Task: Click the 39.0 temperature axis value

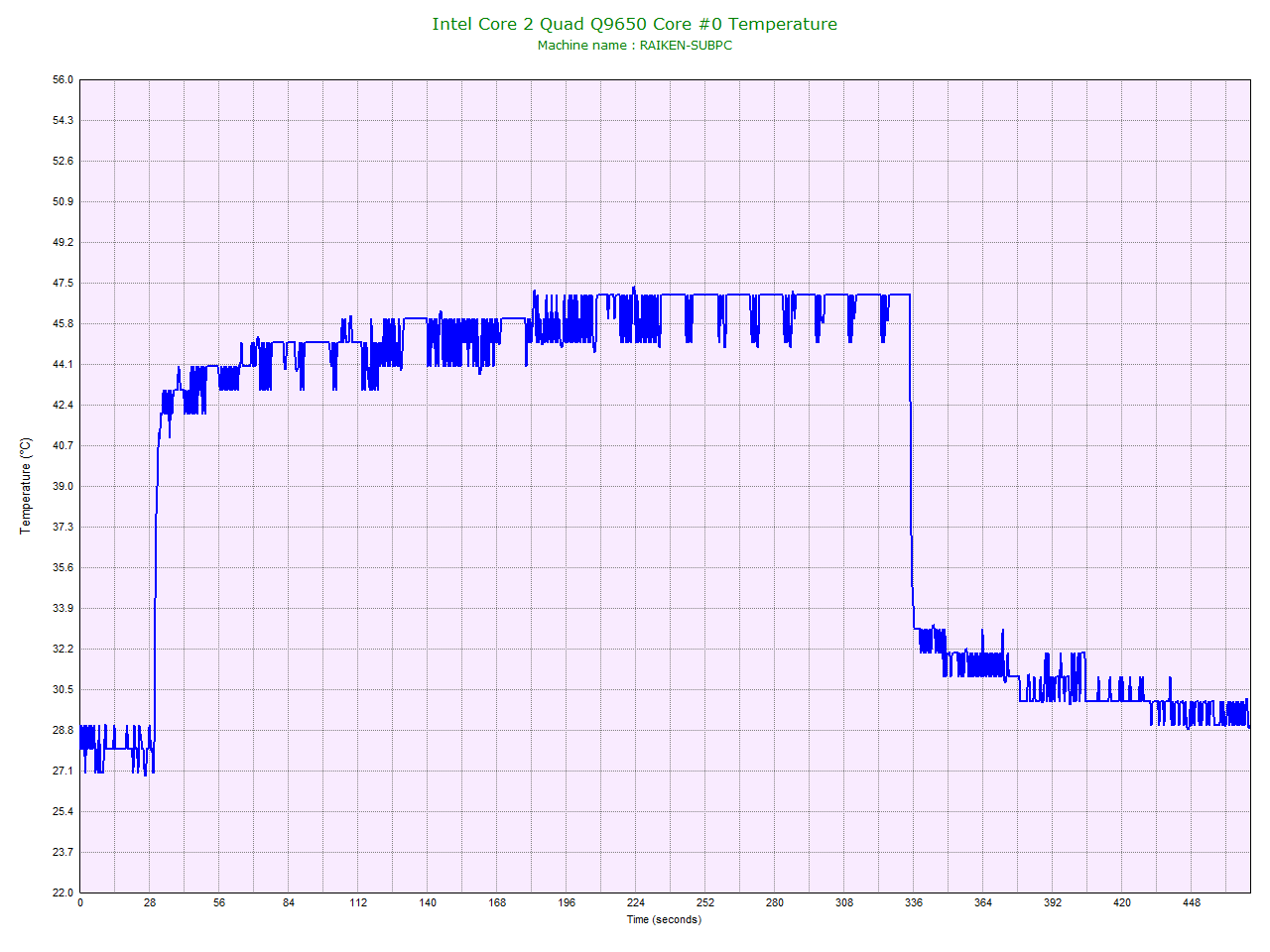Action: tap(63, 486)
